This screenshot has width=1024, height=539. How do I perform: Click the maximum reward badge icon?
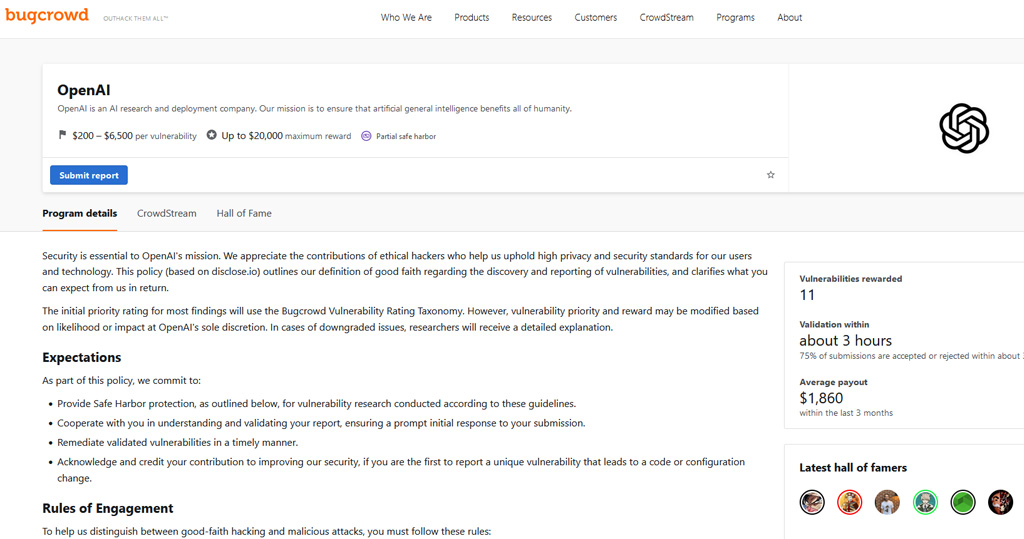tap(211, 135)
